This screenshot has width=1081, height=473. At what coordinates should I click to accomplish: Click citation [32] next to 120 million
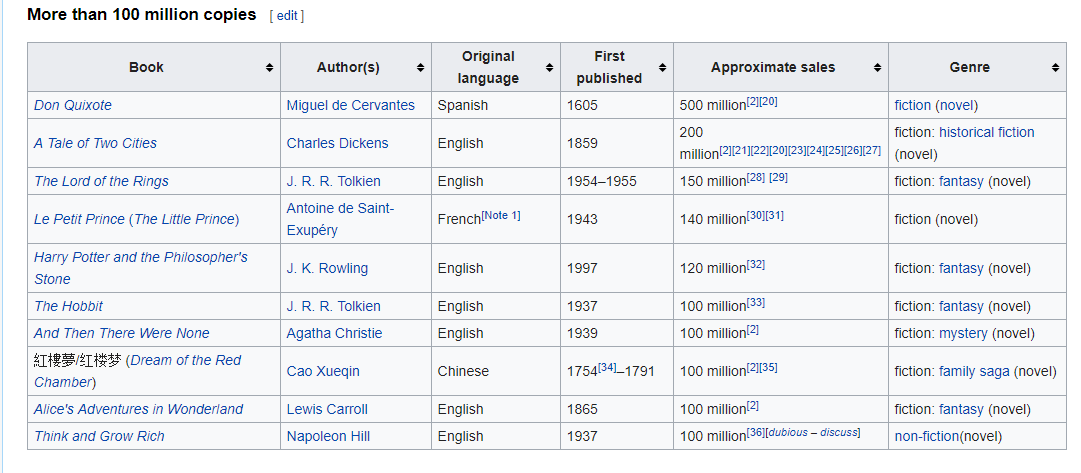(756, 264)
